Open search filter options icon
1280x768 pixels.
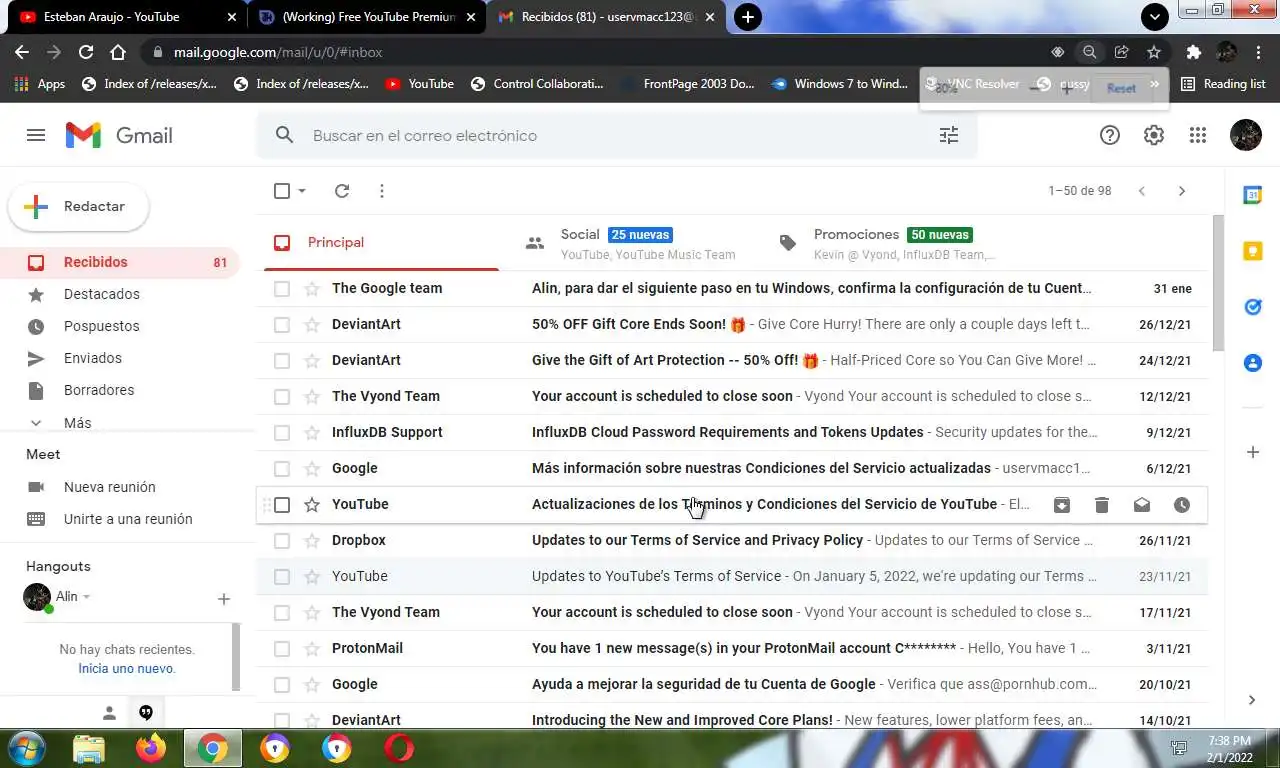(x=949, y=135)
